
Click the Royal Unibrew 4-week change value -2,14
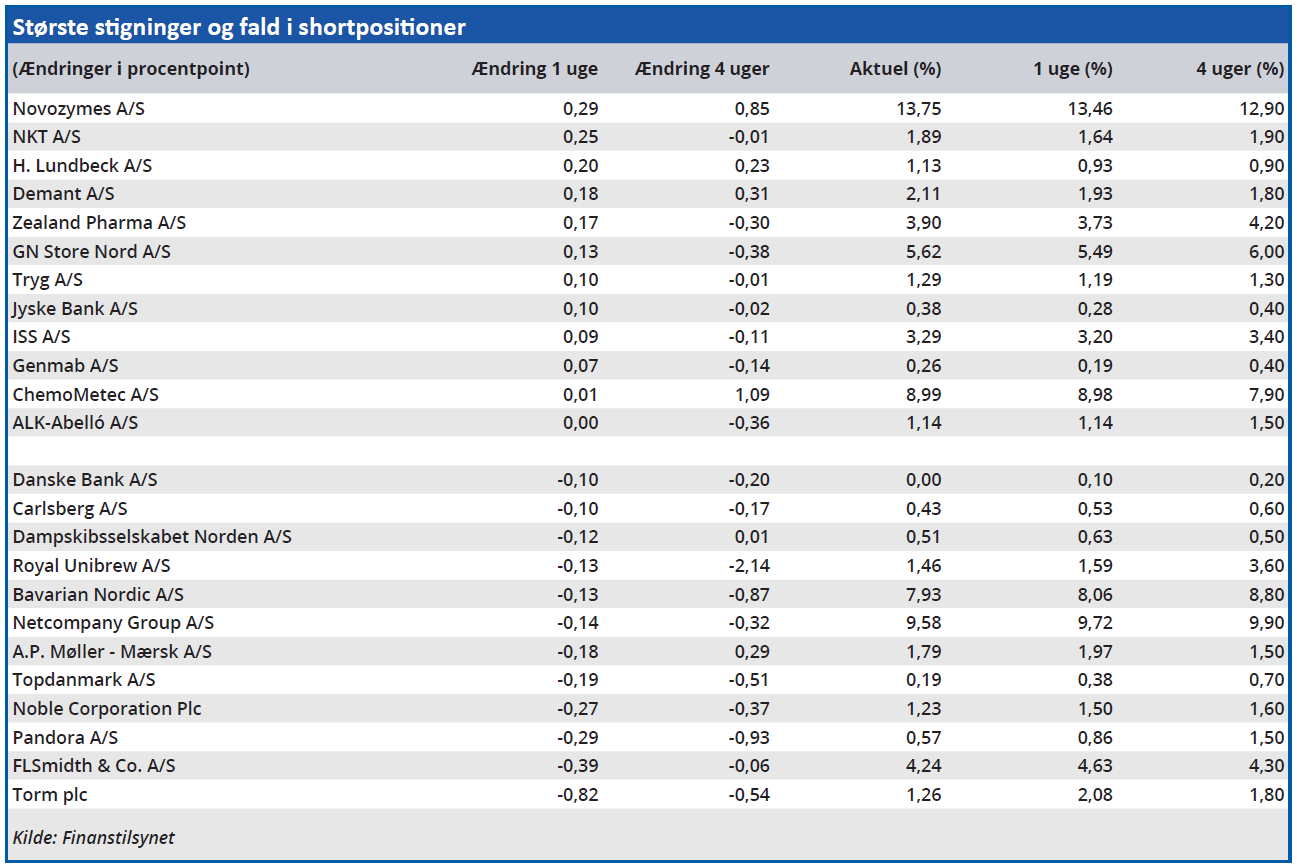tap(749, 565)
